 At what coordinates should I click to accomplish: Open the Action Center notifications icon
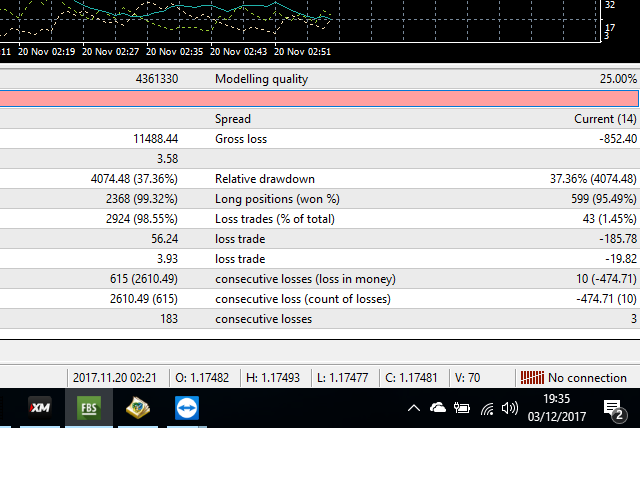[x=613, y=408]
